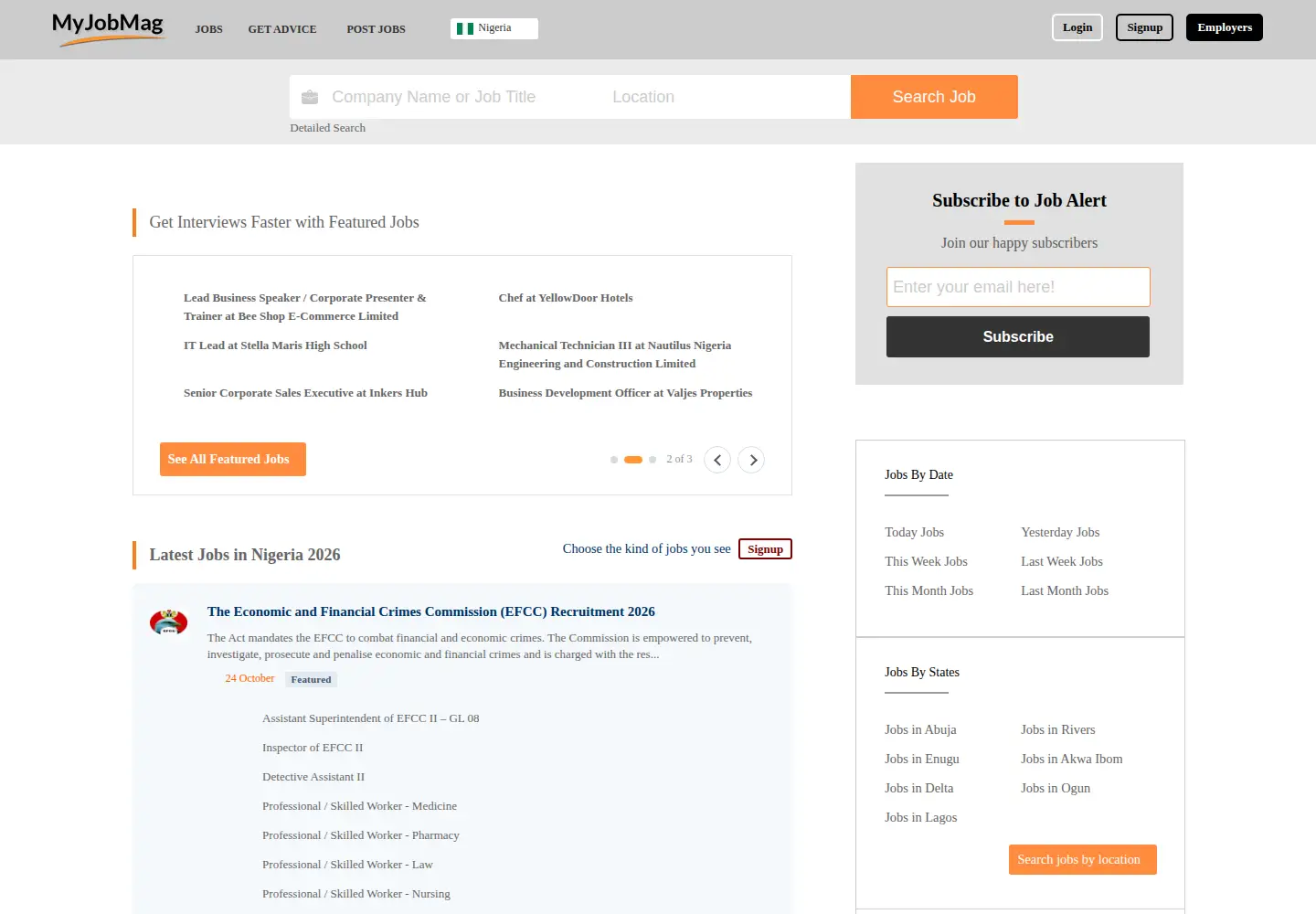Click Signup next to Choose the kind of jobs

coord(765,549)
